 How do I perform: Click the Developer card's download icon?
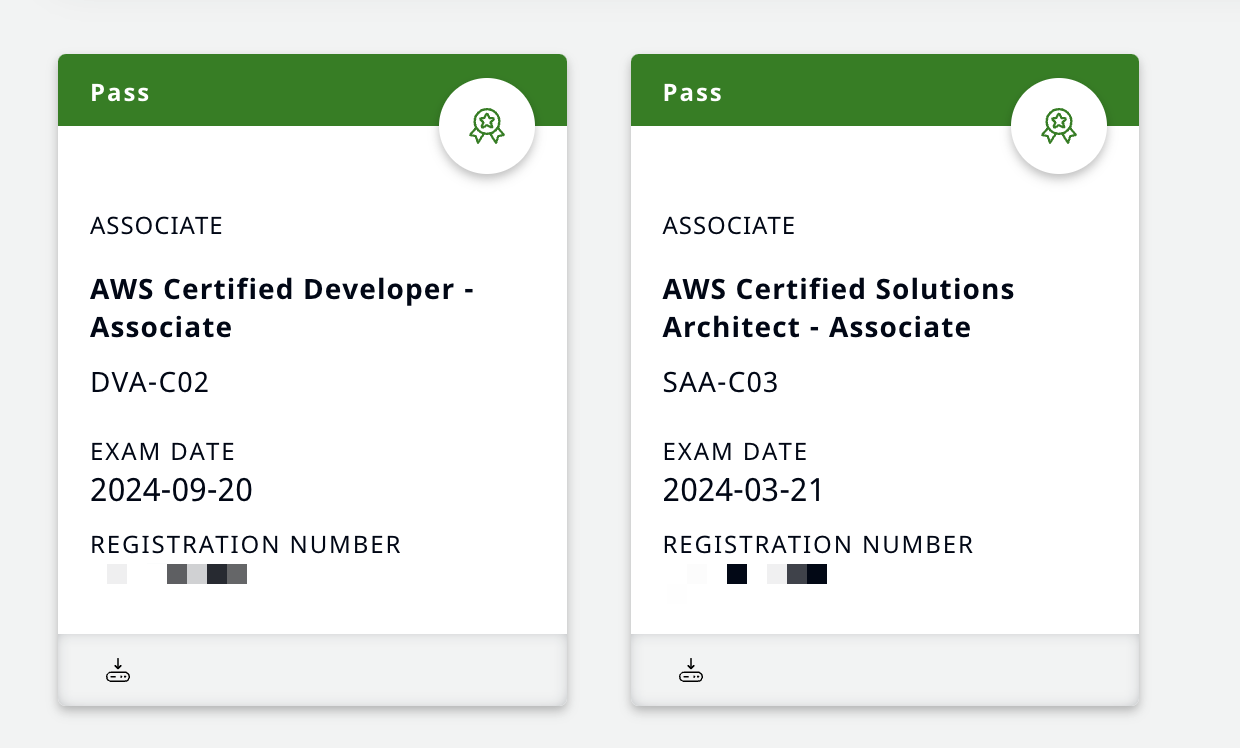pyautogui.click(x=118, y=671)
